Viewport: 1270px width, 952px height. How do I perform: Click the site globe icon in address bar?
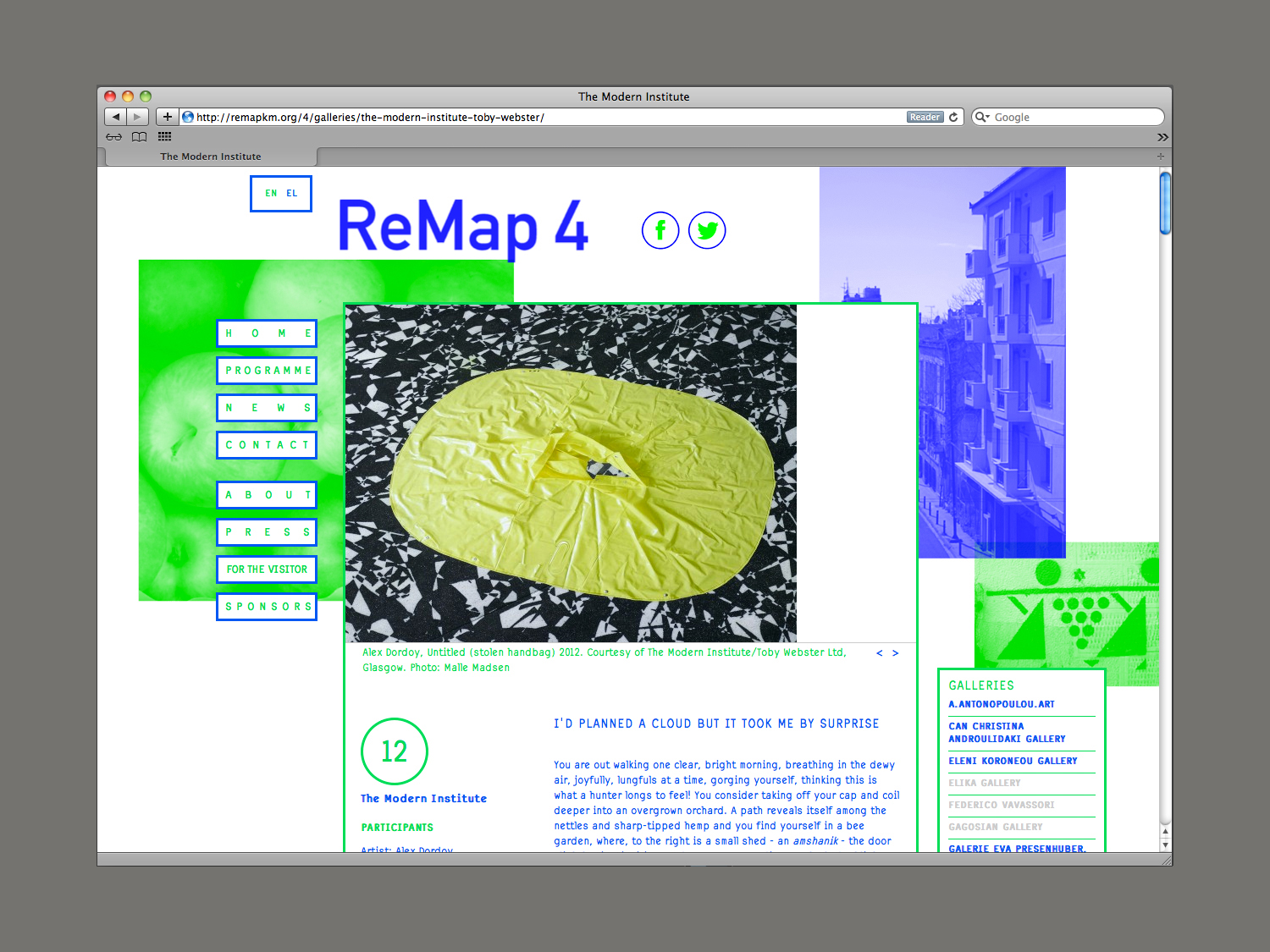pos(188,117)
